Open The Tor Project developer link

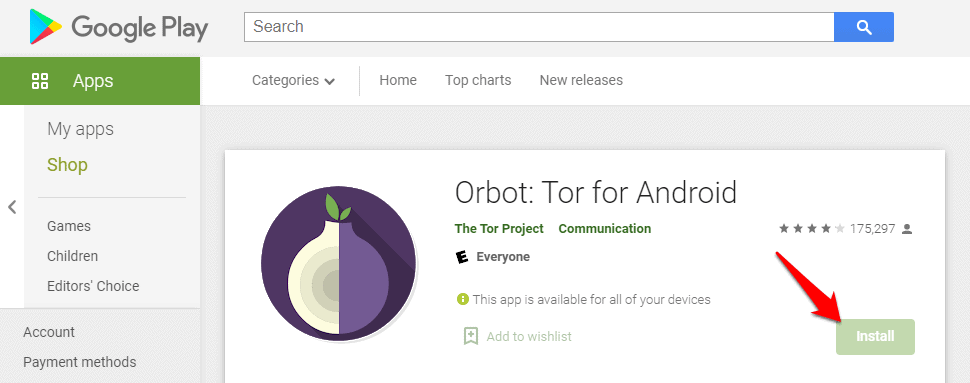[499, 229]
